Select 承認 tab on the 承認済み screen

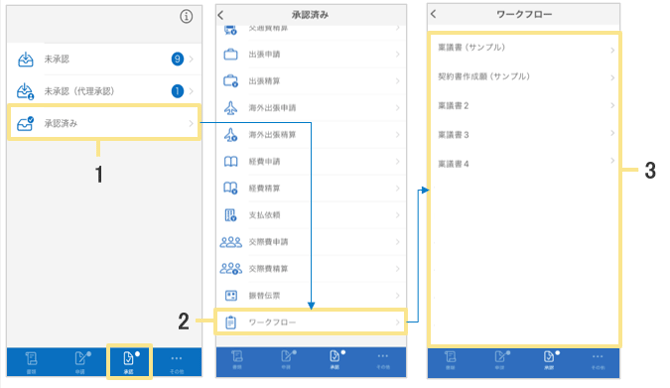pos(335,360)
